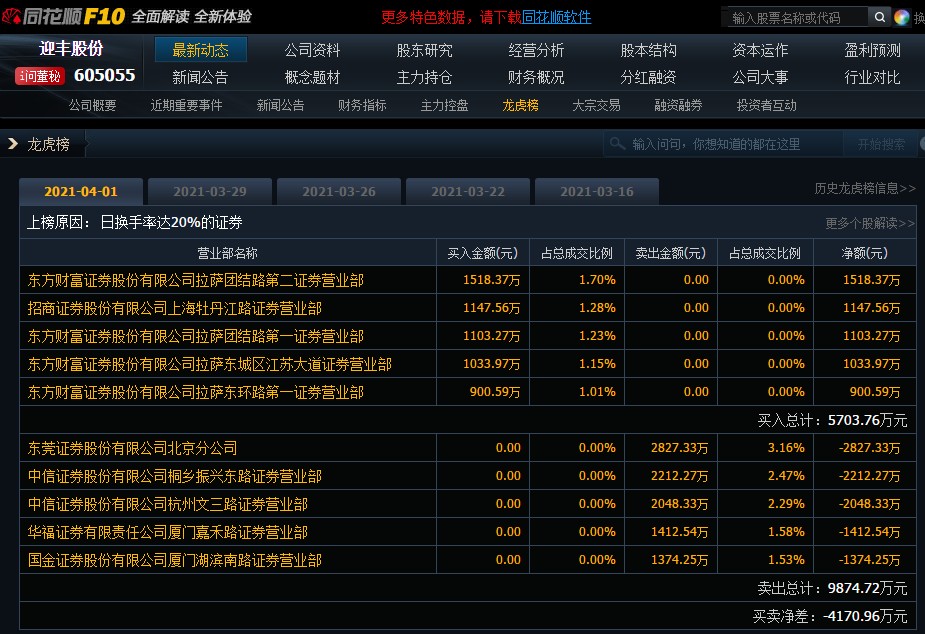Screen dimensions: 925x634
Task: Click 东方财富证券拉萨东环路第一证券营业部 row
Action: pyautogui.click(x=468, y=392)
